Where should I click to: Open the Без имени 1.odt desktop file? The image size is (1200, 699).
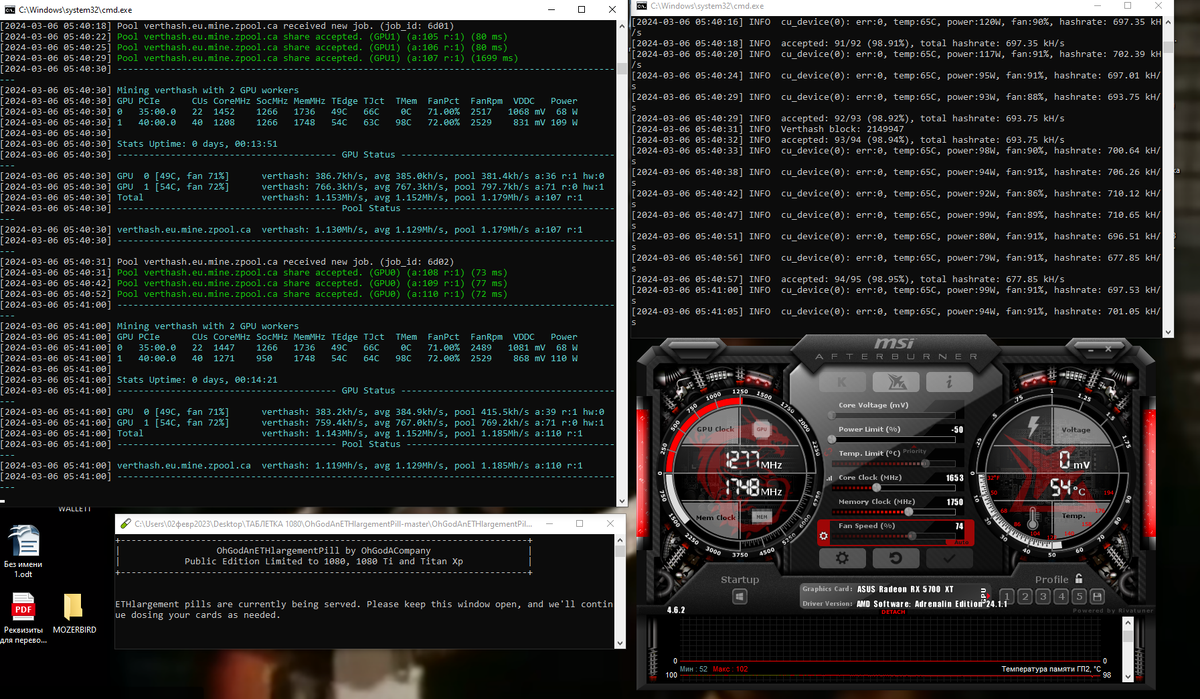click(x=23, y=552)
